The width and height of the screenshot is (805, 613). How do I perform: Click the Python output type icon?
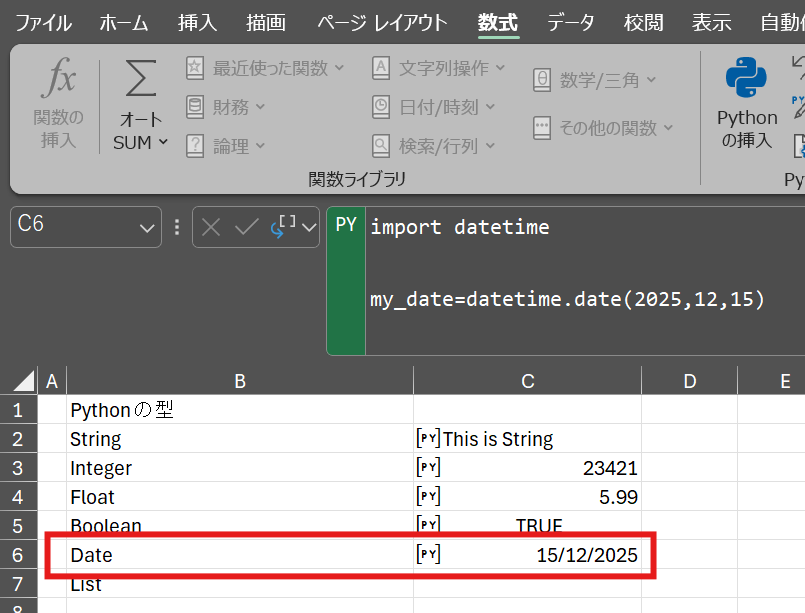(x=283, y=226)
